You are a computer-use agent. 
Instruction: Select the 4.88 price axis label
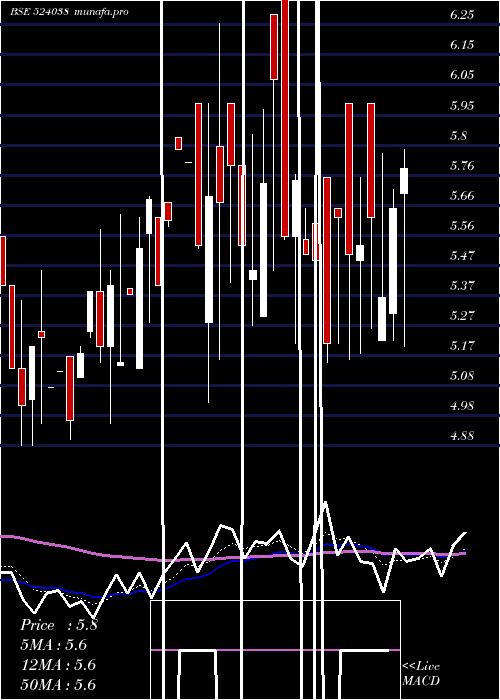[x=462, y=436]
